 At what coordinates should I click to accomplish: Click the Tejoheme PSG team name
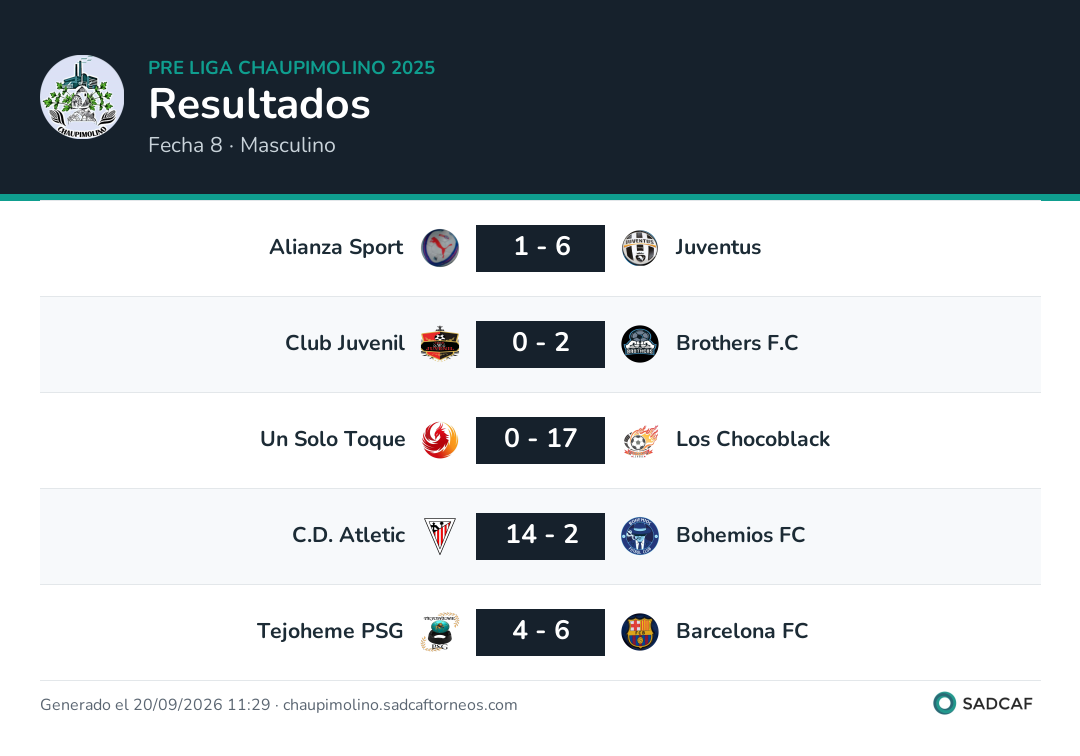(x=330, y=631)
